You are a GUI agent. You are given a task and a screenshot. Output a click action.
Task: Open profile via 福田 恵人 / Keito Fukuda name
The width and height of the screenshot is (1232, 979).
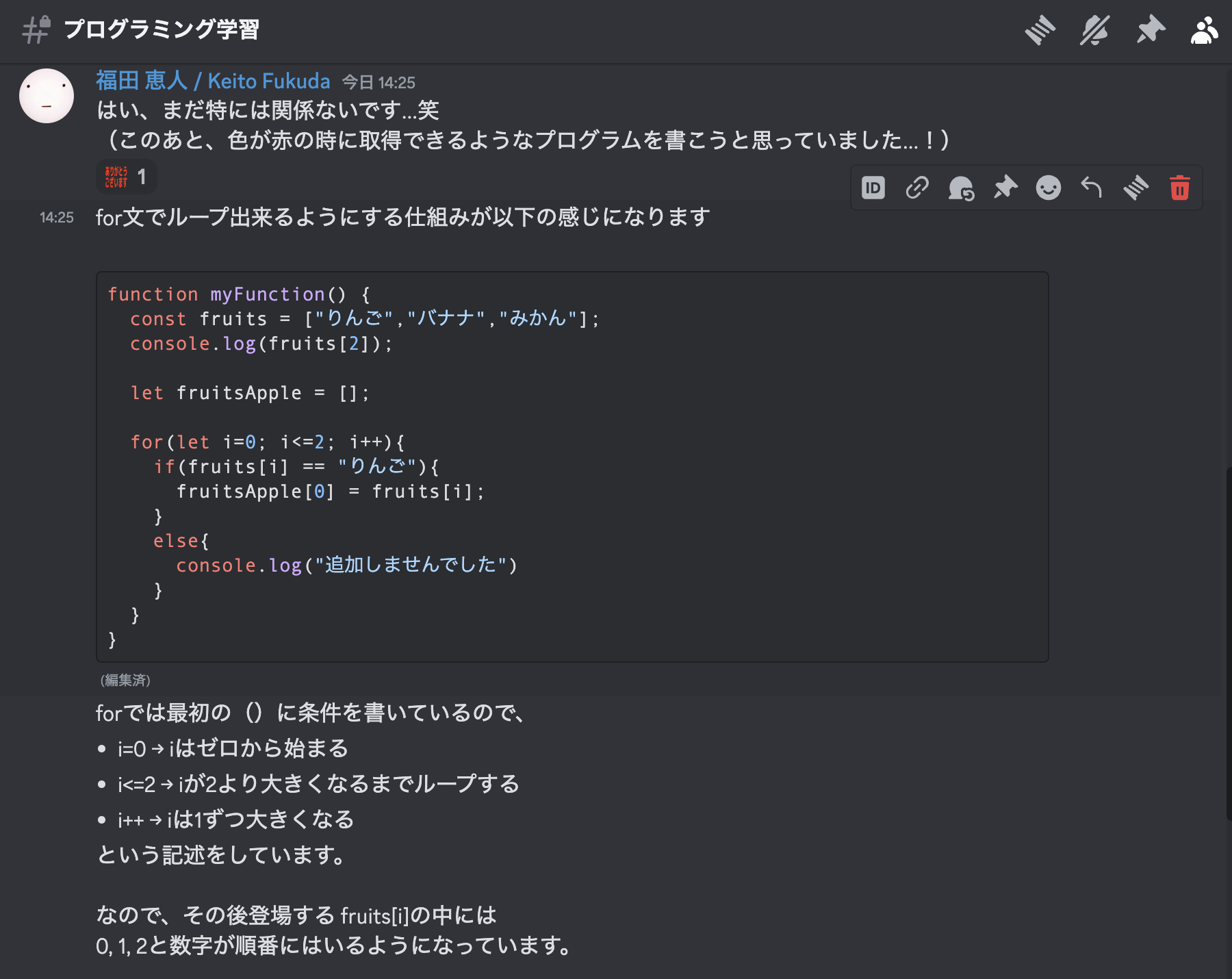pos(213,81)
